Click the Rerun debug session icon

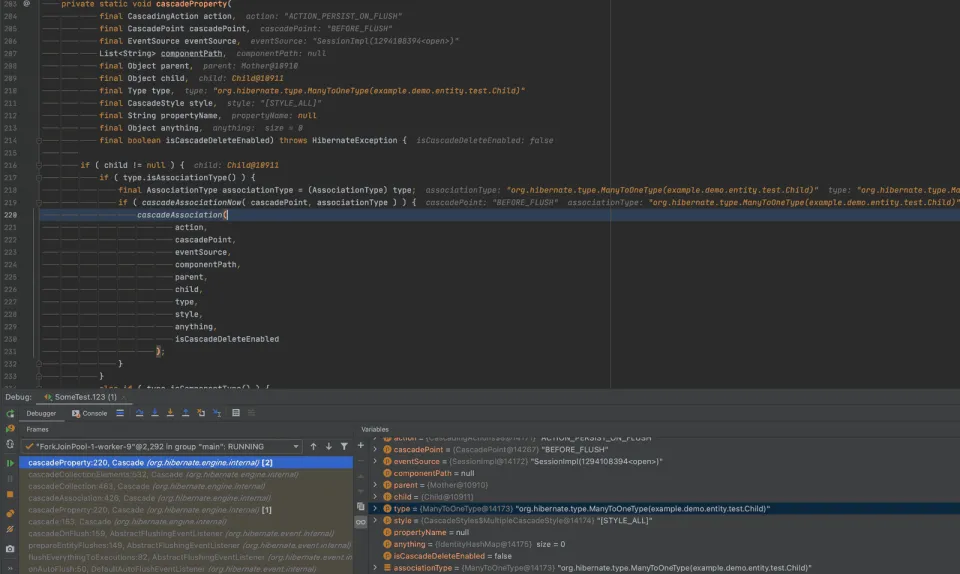coord(10,414)
